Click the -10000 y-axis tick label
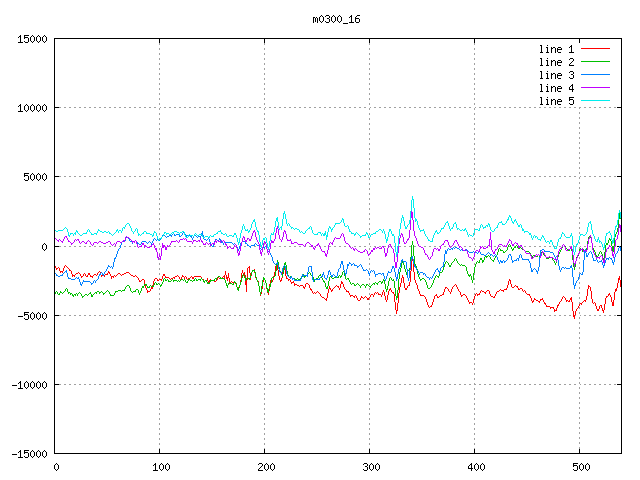The image size is (640, 480). (29, 384)
